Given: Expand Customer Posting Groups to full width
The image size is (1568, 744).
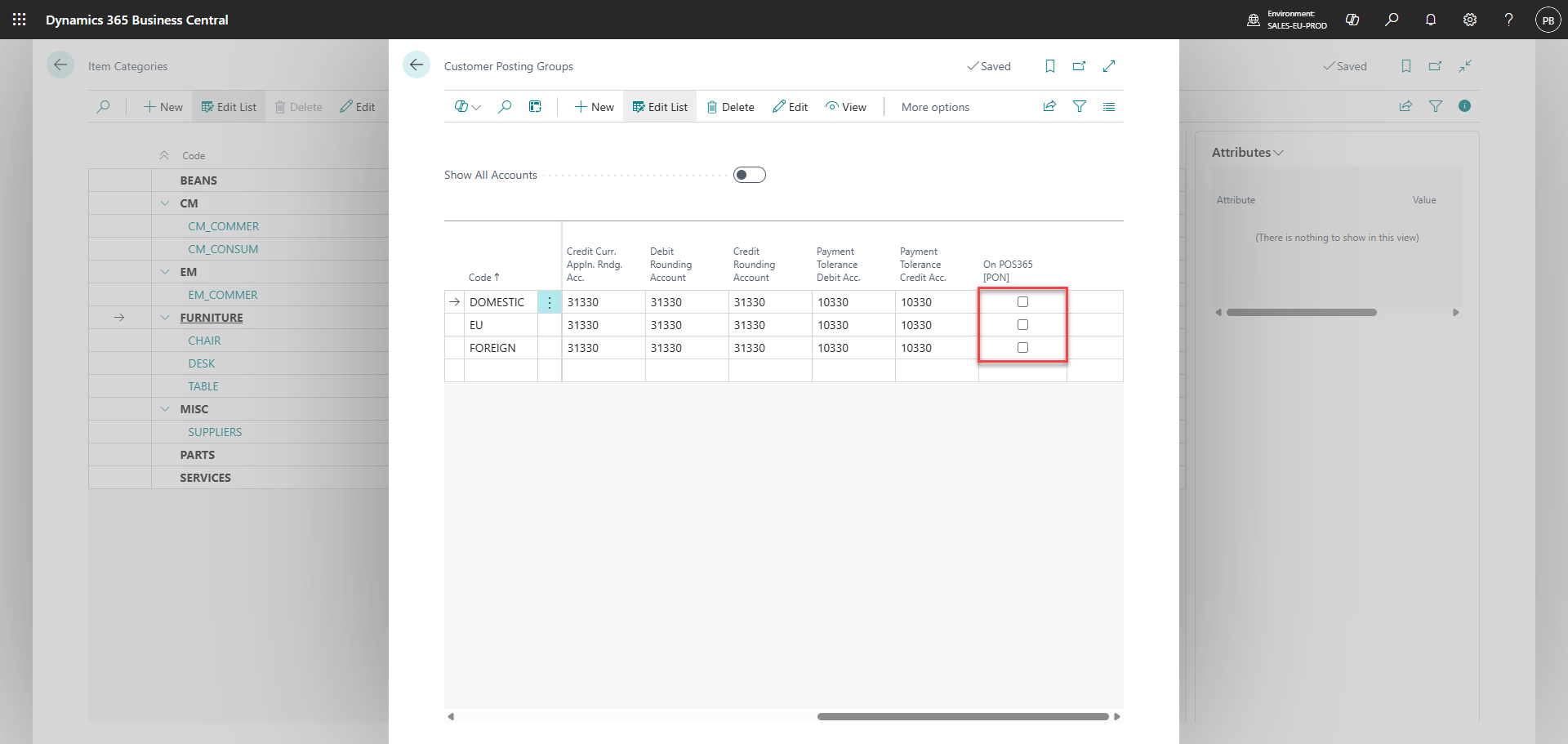Looking at the screenshot, I should point(1109,66).
